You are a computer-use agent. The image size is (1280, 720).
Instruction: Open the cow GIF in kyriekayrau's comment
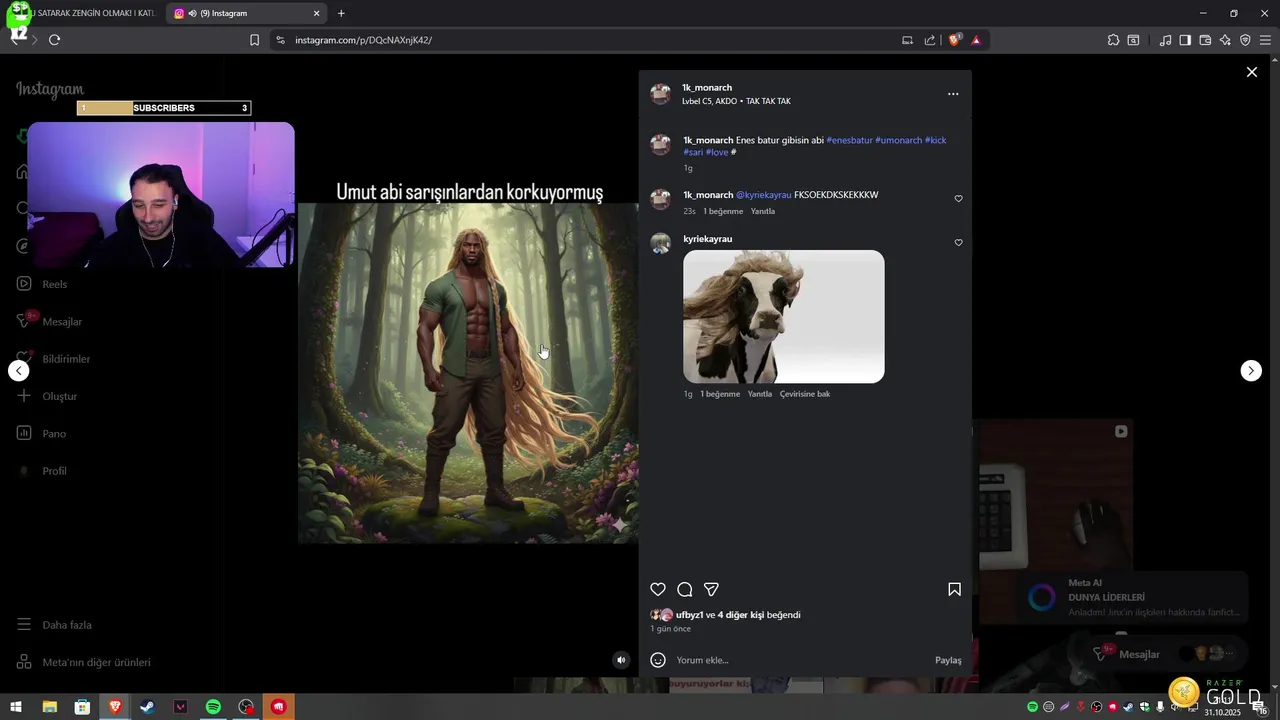coord(784,317)
